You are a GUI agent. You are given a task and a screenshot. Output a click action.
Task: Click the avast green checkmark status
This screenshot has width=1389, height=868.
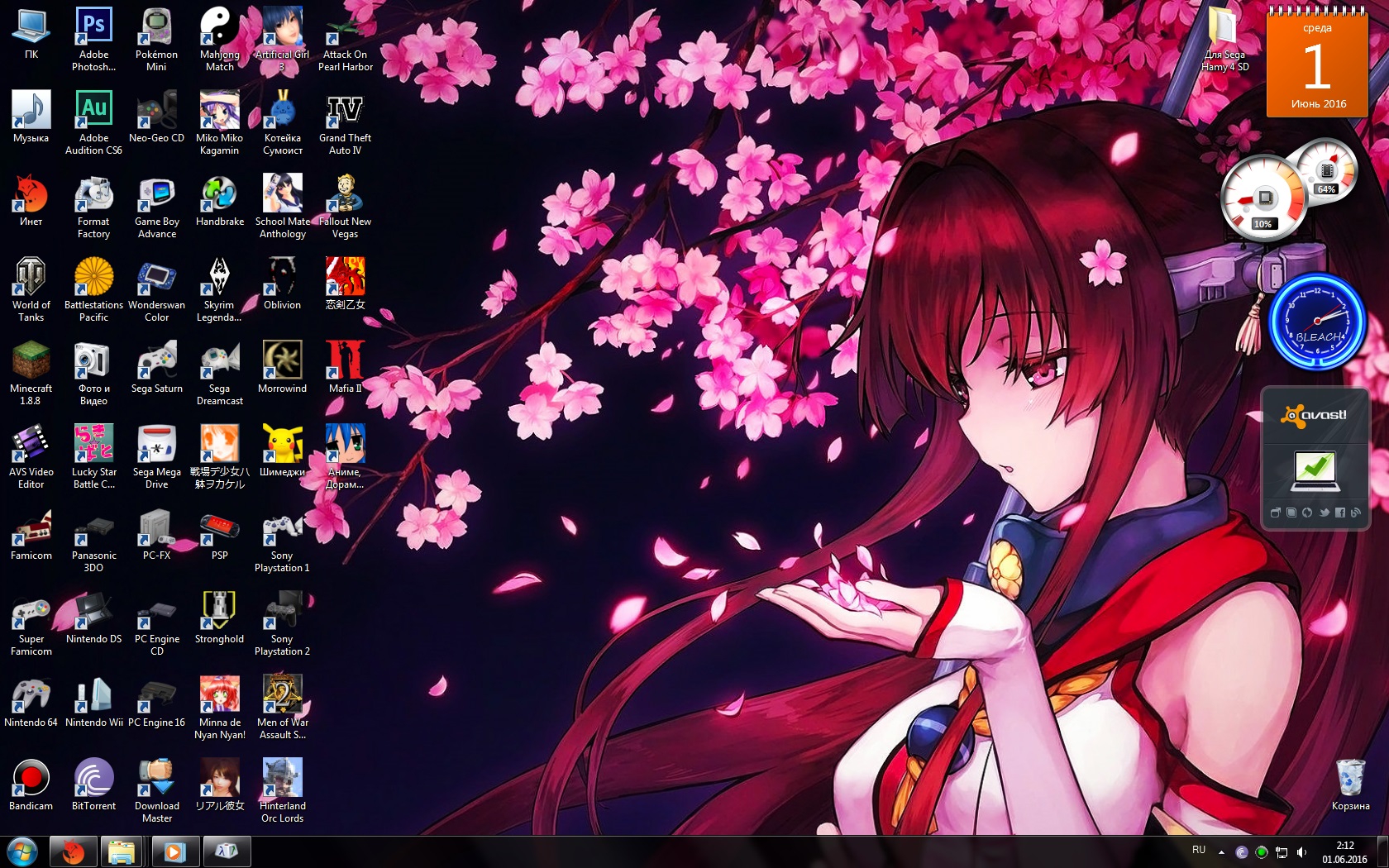click(x=1314, y=470)
